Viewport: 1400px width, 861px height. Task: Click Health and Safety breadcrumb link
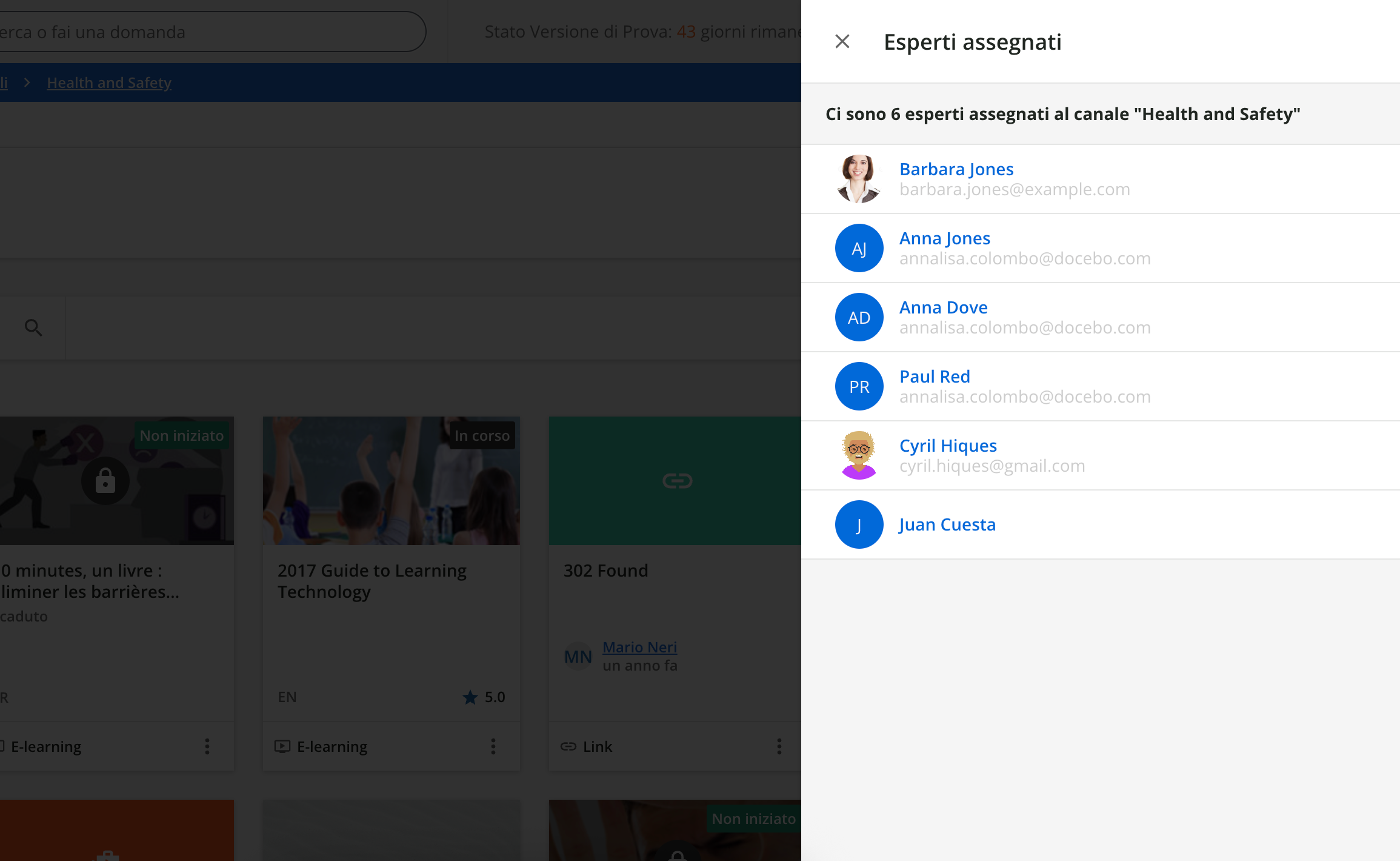(x=109, y=82)
